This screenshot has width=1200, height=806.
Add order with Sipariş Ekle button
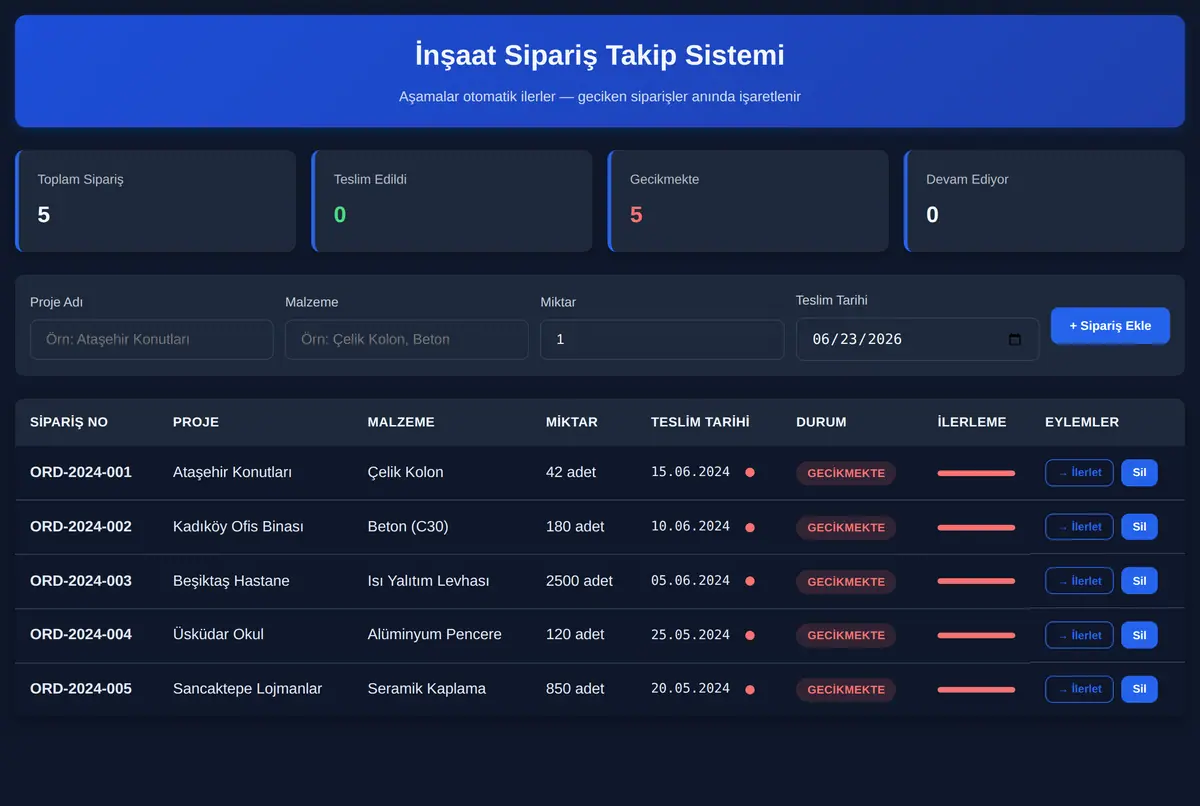[1110, 325]
